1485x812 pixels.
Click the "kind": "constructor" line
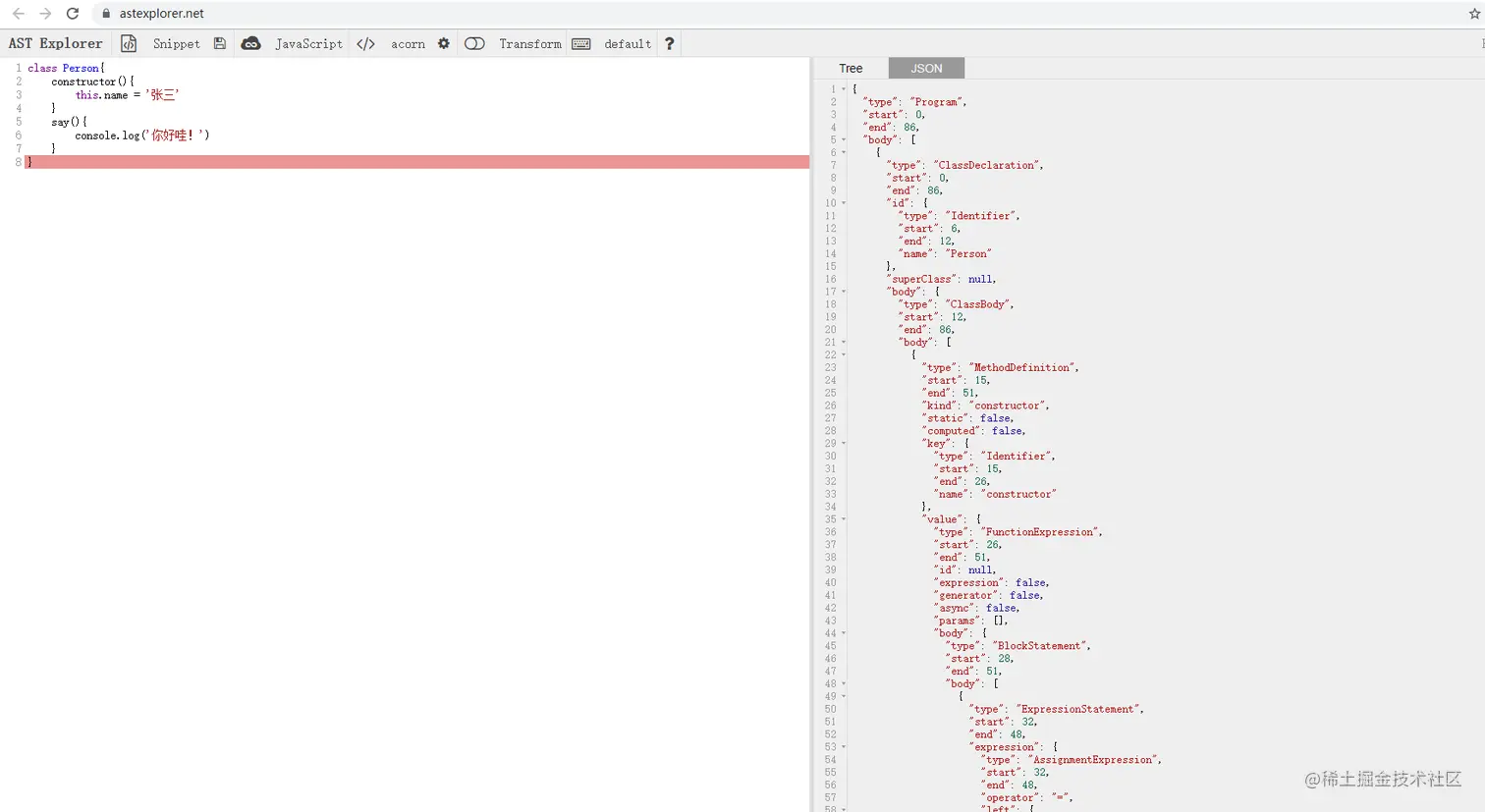[x=985, y=406]
